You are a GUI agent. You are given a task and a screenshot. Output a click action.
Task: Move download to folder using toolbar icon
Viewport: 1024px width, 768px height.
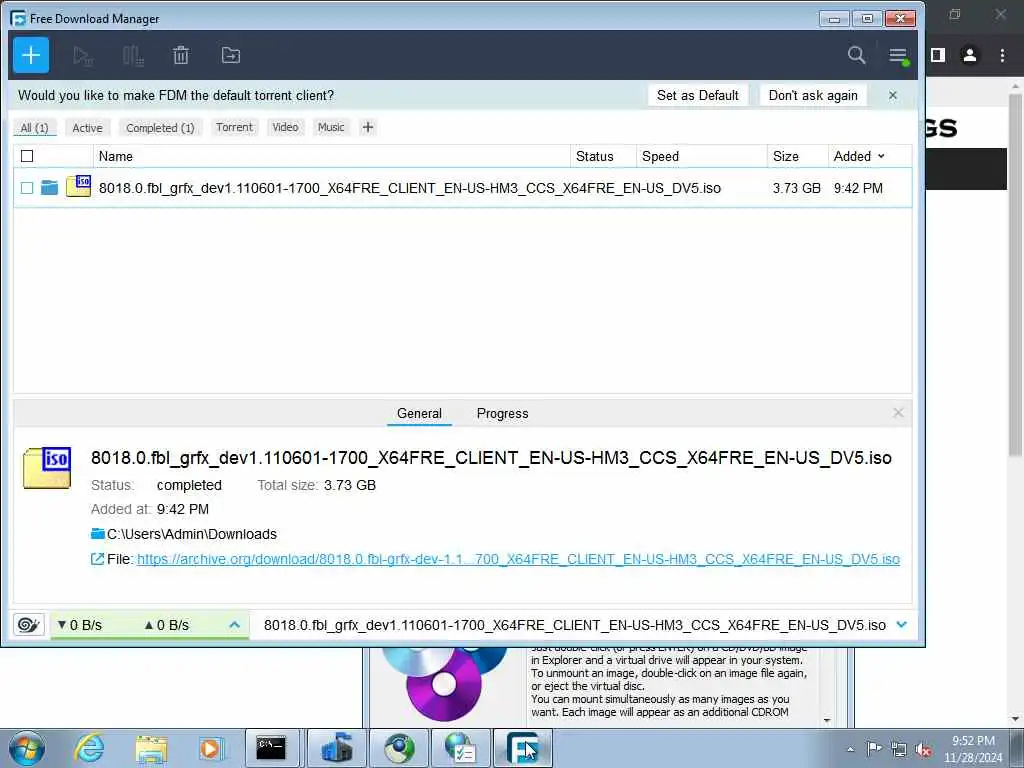pyautogui.click(x=231, y=56)
